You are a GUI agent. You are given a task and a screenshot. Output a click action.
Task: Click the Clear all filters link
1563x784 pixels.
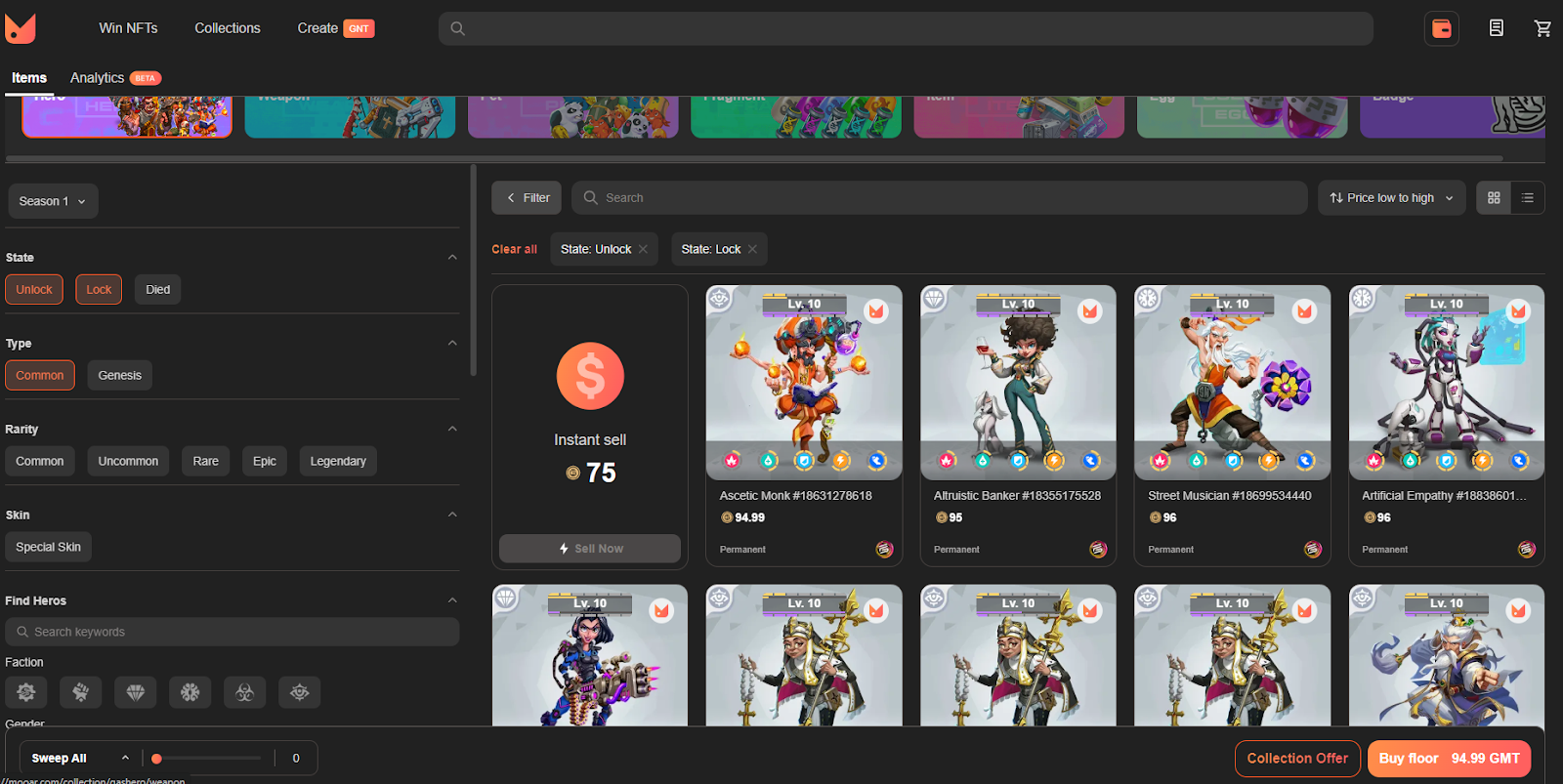coord(514,250)
